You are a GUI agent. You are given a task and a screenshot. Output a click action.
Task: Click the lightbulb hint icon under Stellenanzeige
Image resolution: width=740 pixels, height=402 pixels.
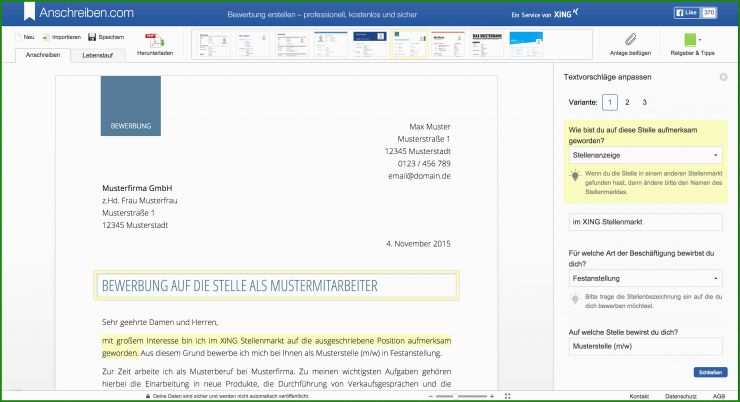pyautogui.click(x=575, y=176)
